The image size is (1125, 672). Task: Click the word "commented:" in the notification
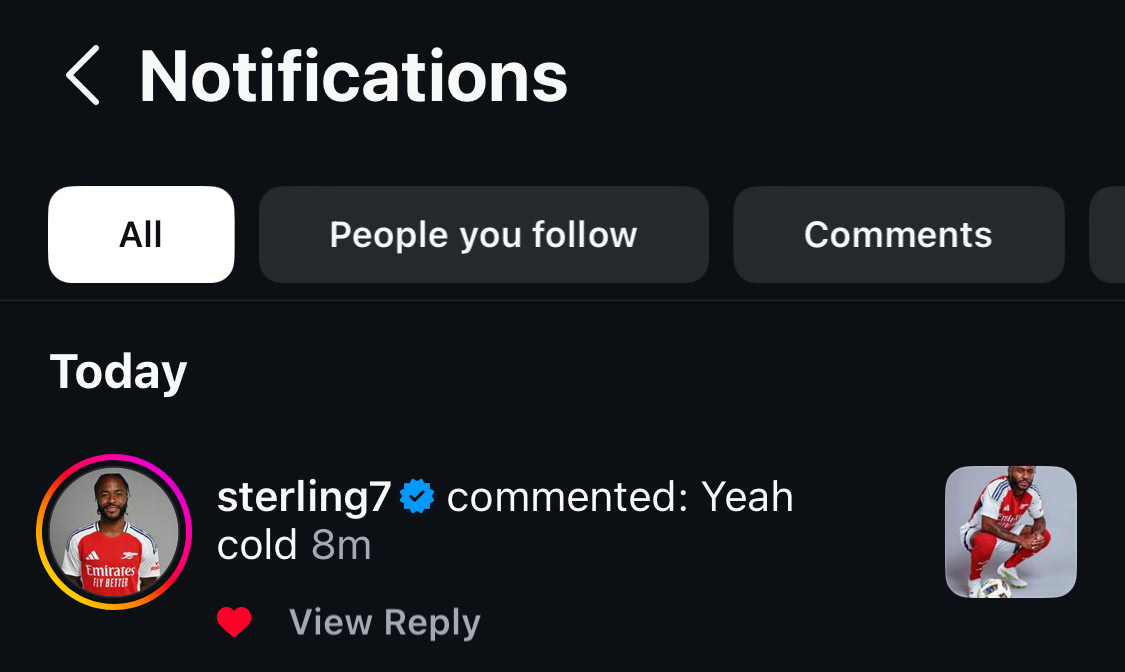[567, 497]
